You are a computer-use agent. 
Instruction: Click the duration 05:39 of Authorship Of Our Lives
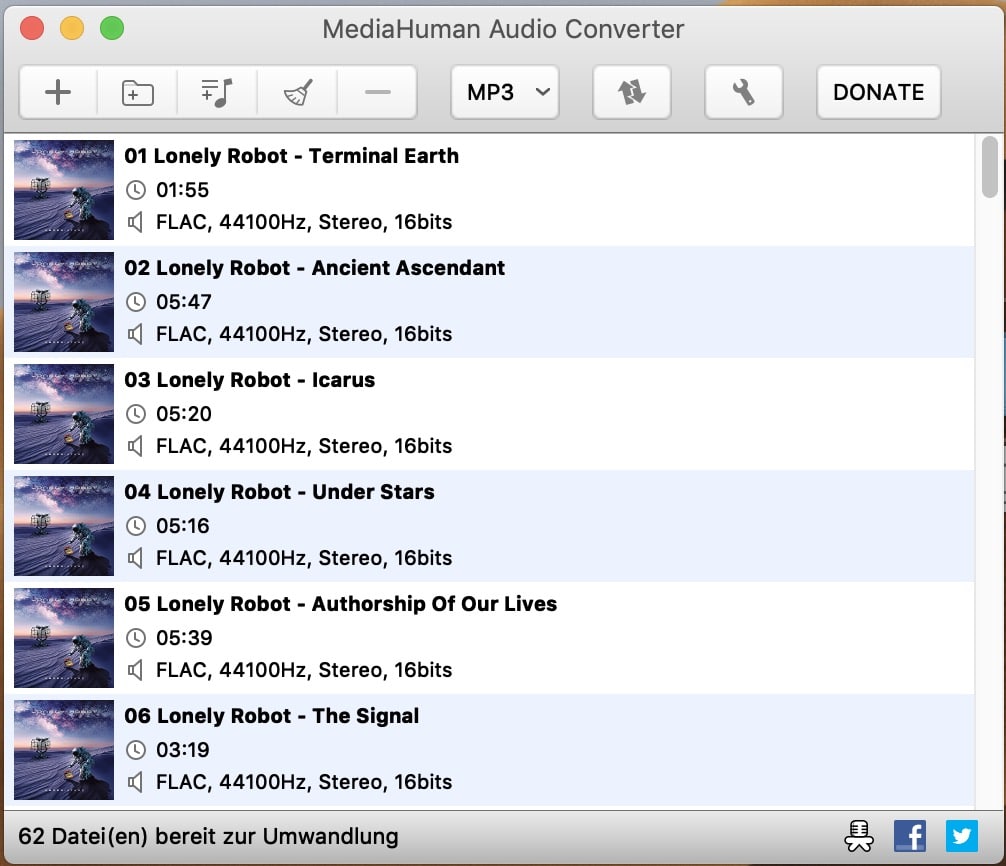(x=184, y=638)
